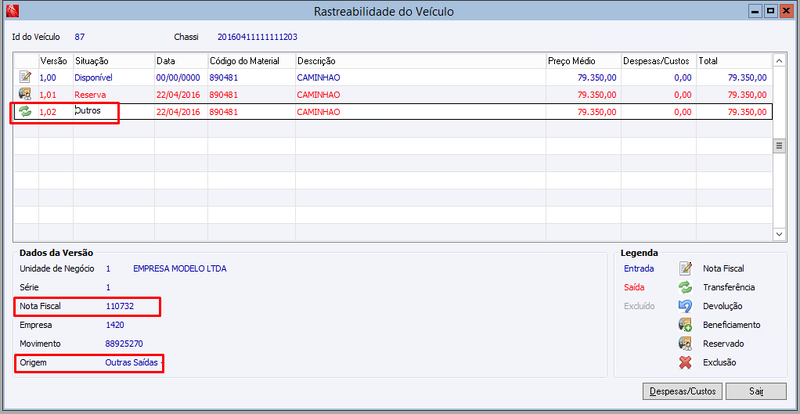Click the application logo in the title bar
800x414 pixels.
tap(11, 10)
